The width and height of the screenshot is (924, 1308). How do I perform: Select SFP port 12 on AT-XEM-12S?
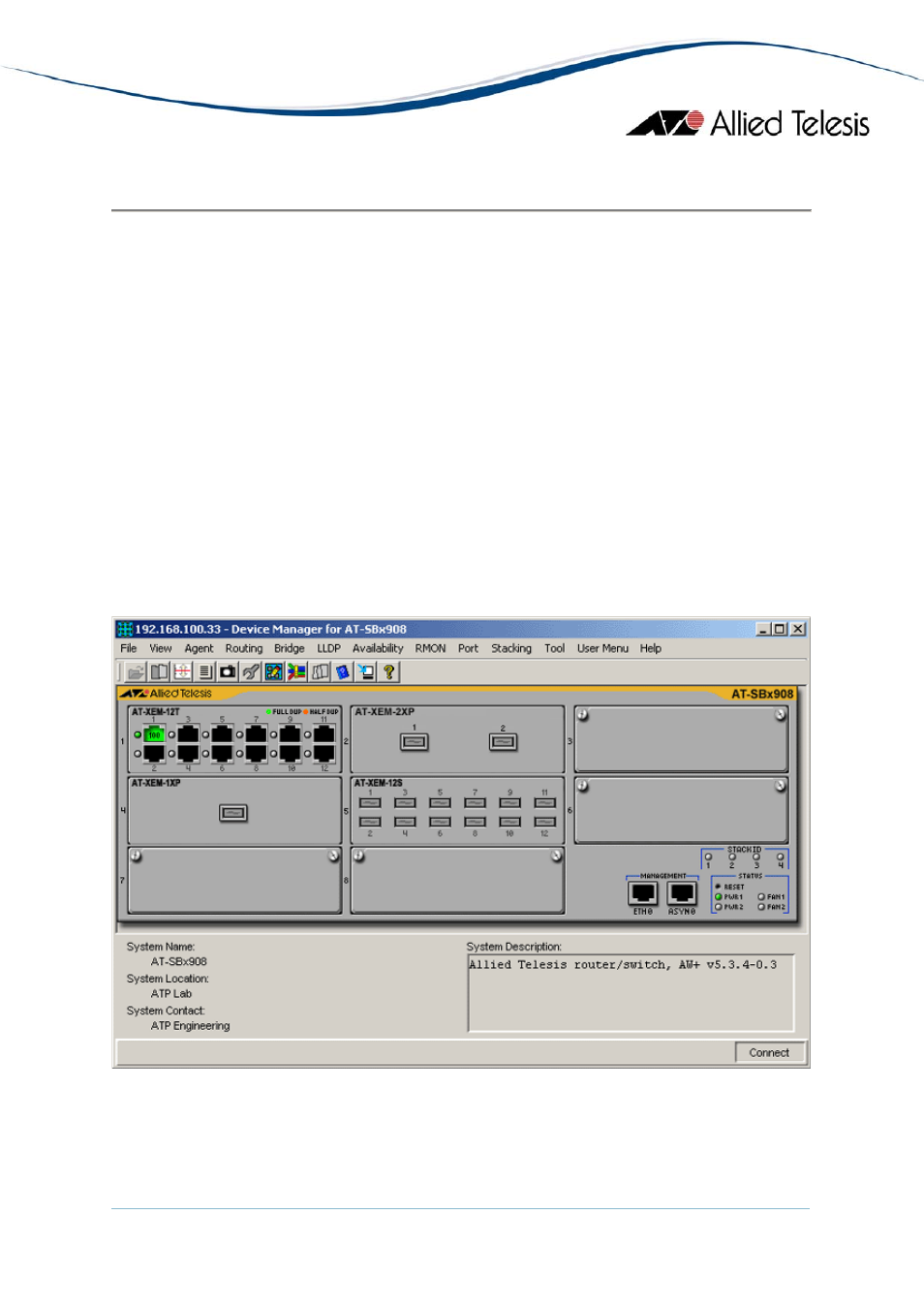point(545,822)
